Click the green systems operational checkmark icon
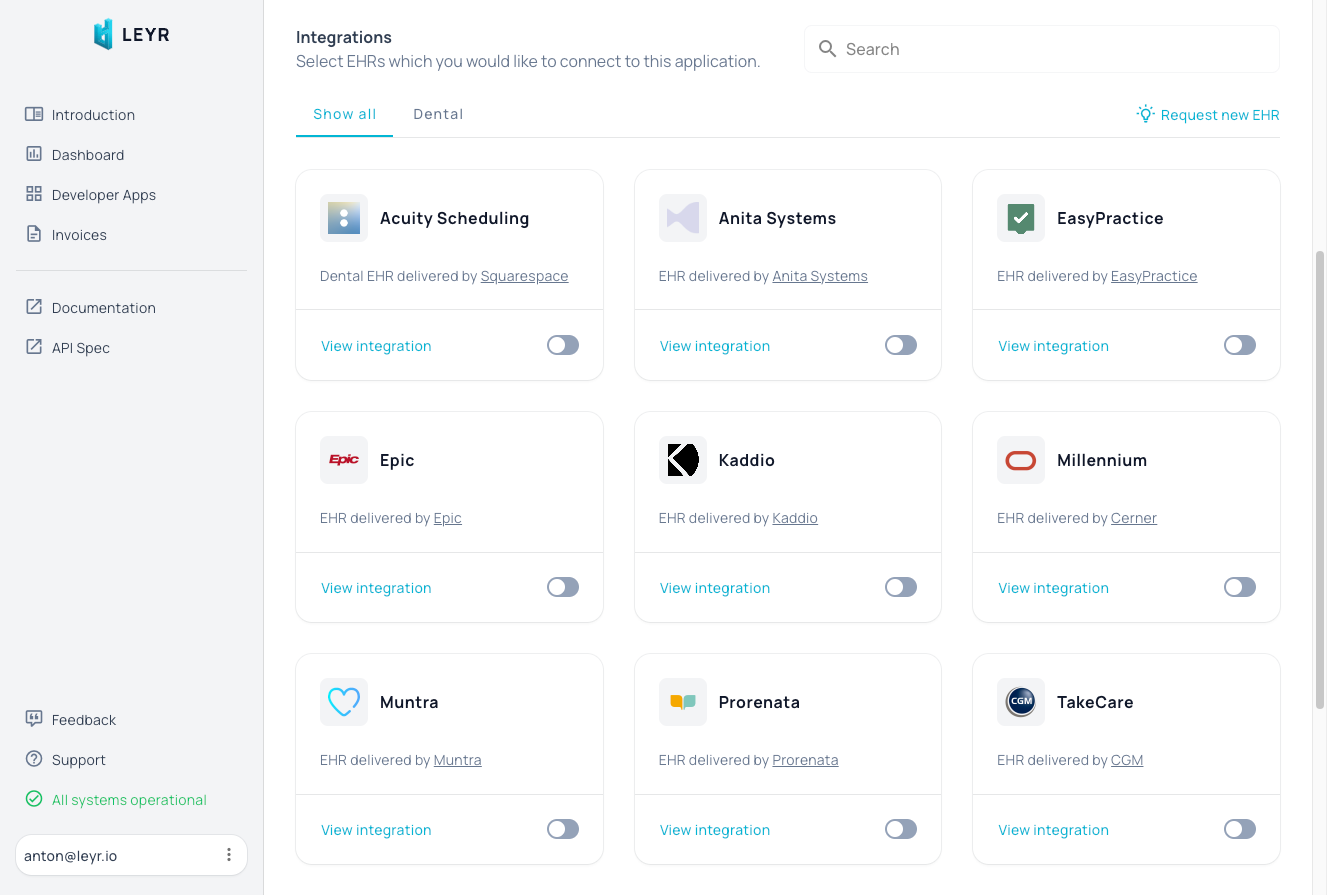This screenshot has height=895, width=1327. click(x=34, y=799)
